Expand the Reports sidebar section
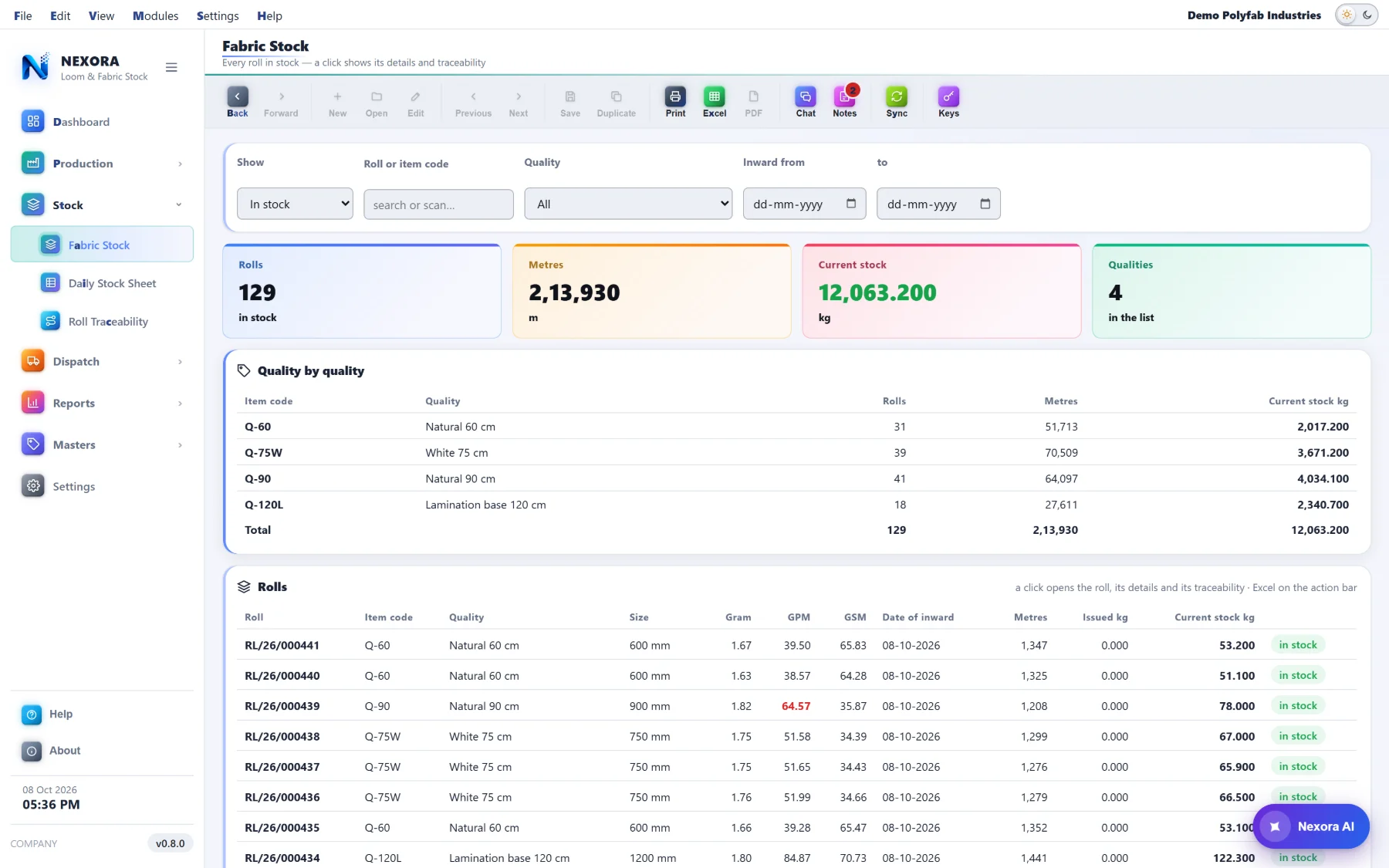 point(102,404)
